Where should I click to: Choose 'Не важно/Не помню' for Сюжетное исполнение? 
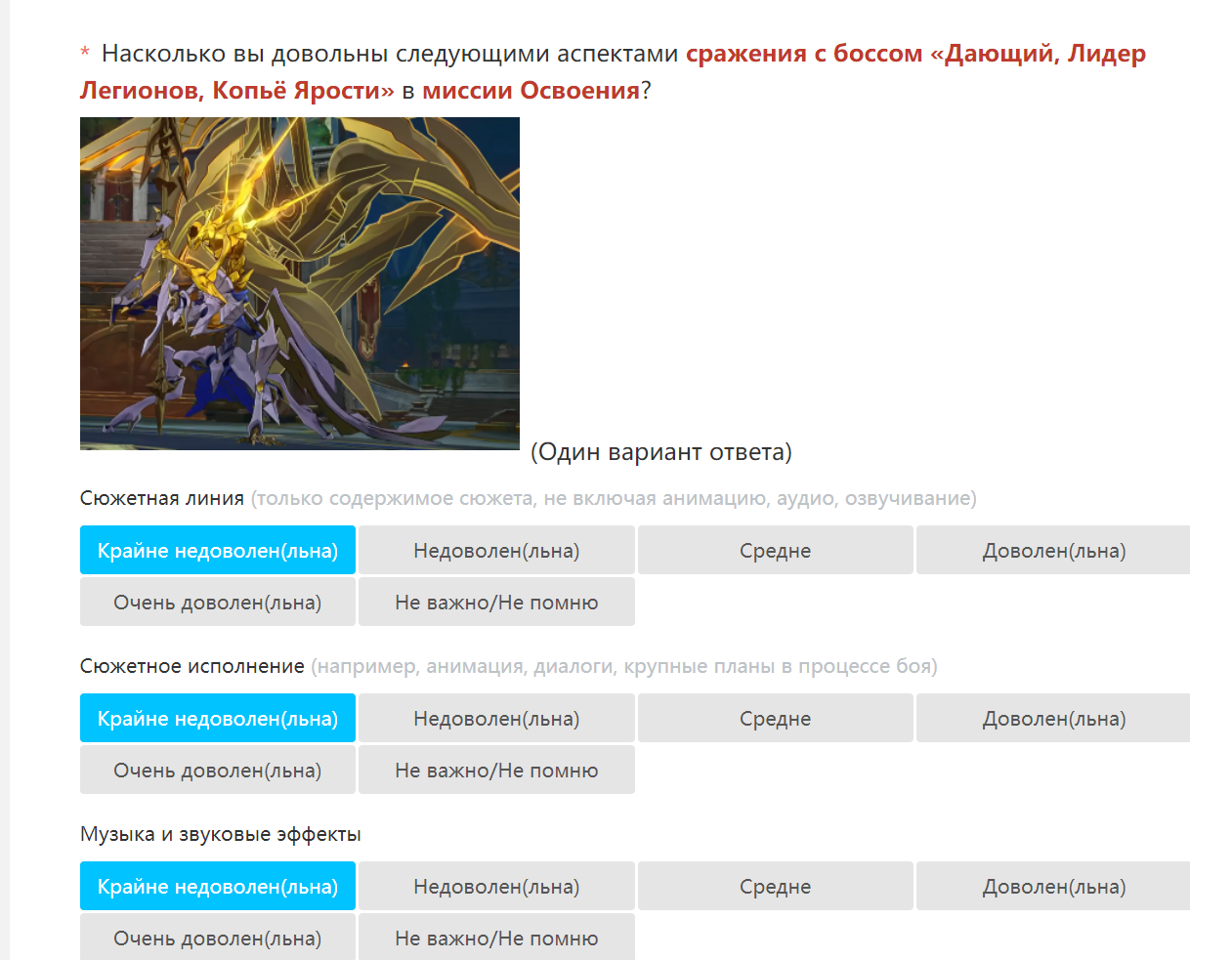[x=496, y=770]
